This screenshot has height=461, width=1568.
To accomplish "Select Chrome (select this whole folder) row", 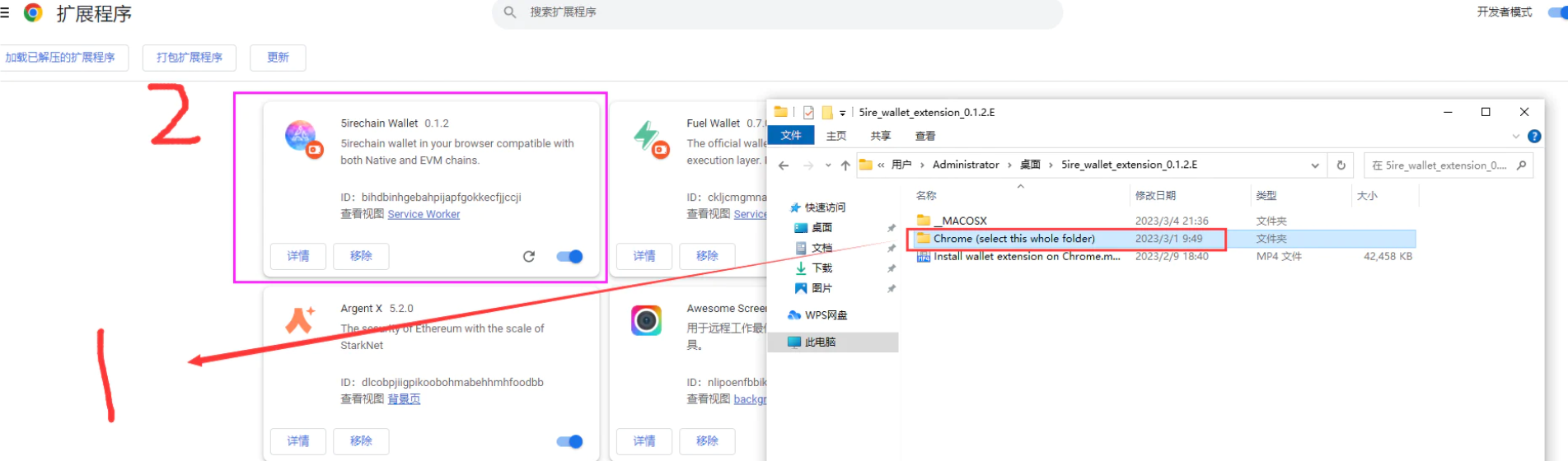I will [x=1166, y=239].
